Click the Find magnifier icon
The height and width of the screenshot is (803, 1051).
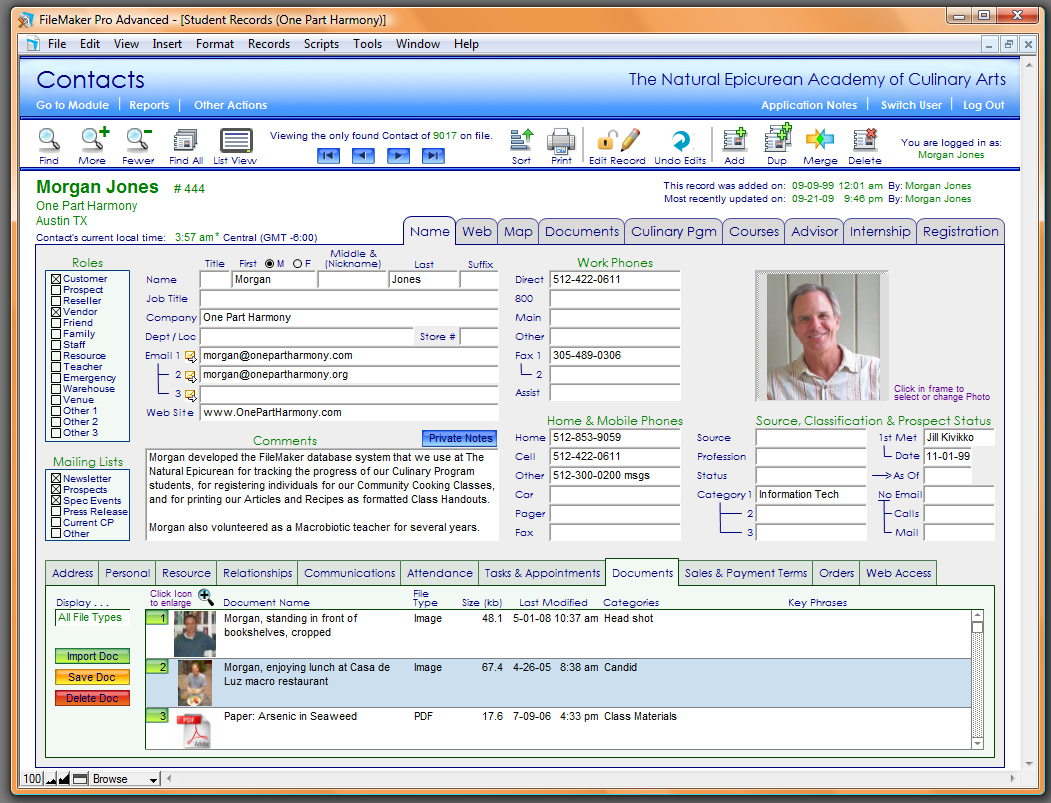coord(48,139)
